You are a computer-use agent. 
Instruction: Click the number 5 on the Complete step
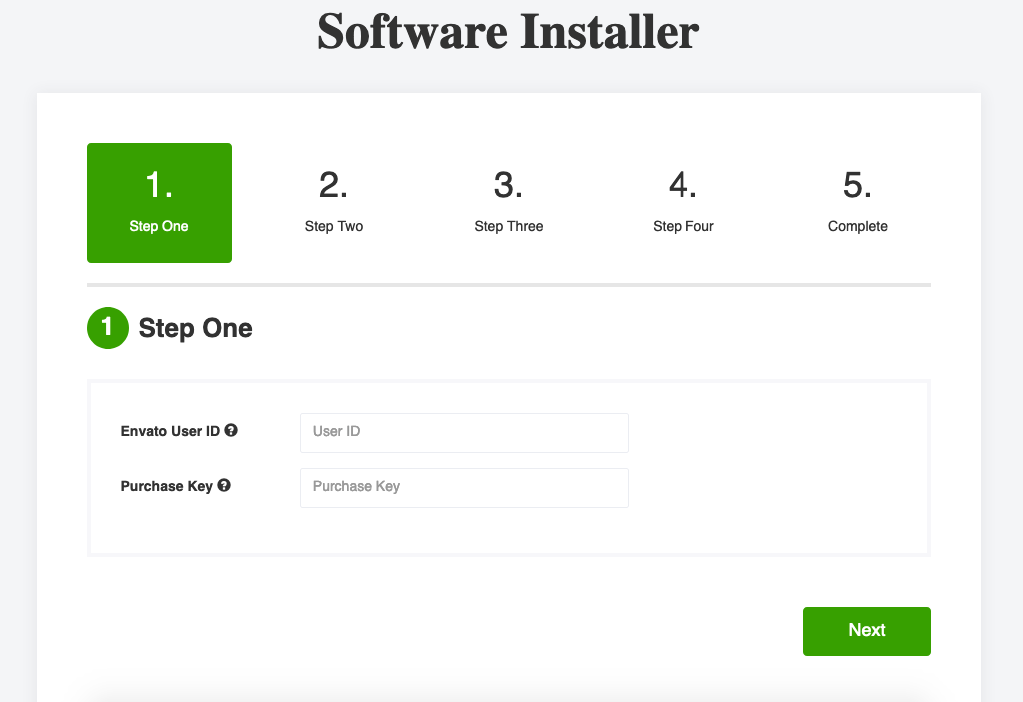click(857, 184)
